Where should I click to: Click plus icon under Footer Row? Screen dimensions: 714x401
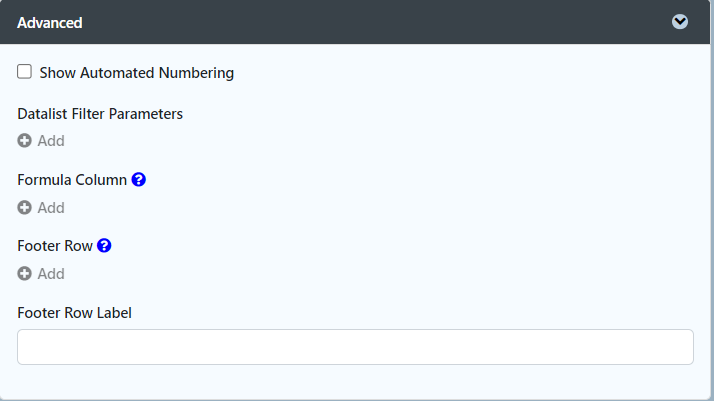click(25, 274)
